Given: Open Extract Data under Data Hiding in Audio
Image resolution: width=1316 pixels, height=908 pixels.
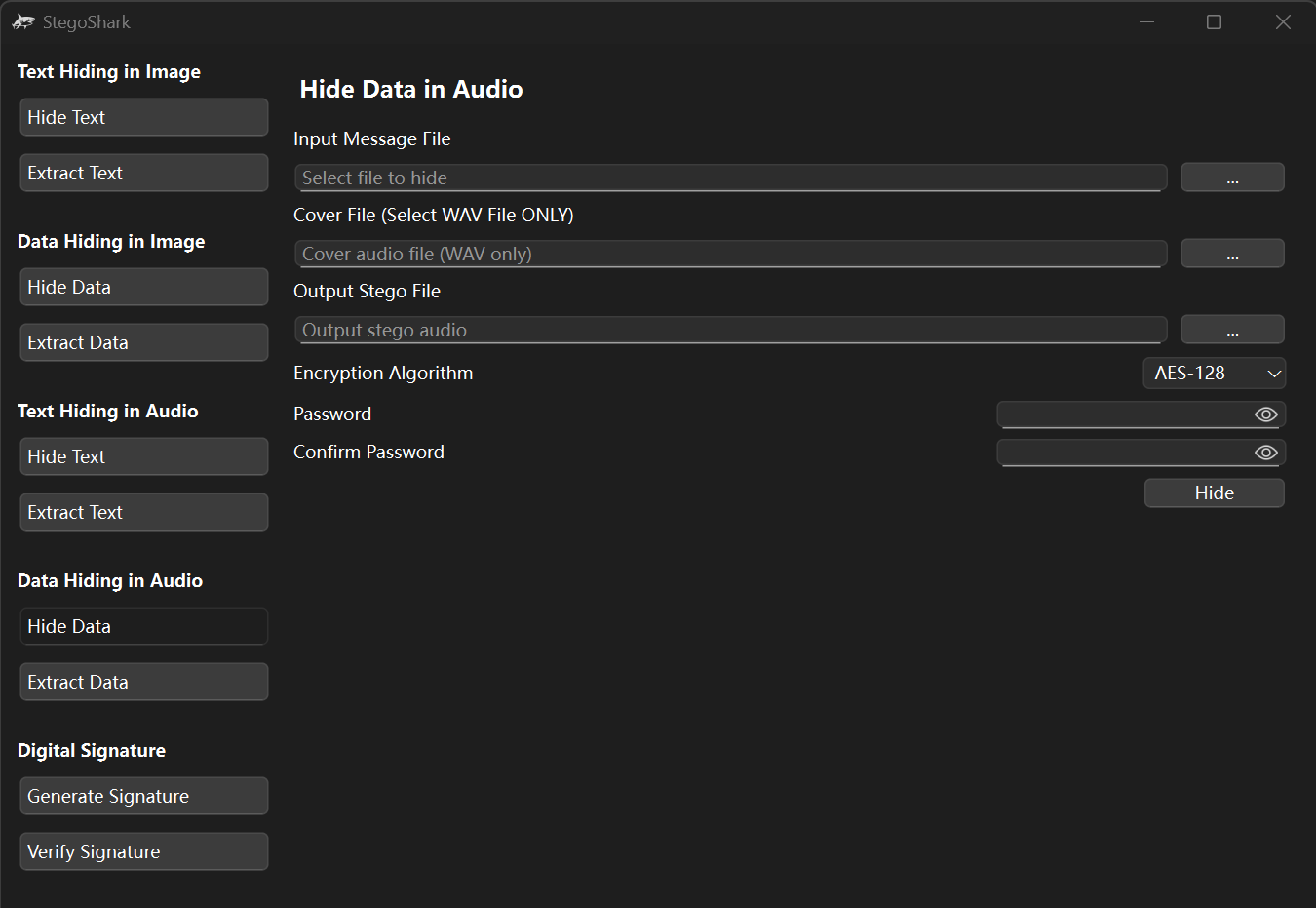Looking at the screenshot, I should [144, 682].
